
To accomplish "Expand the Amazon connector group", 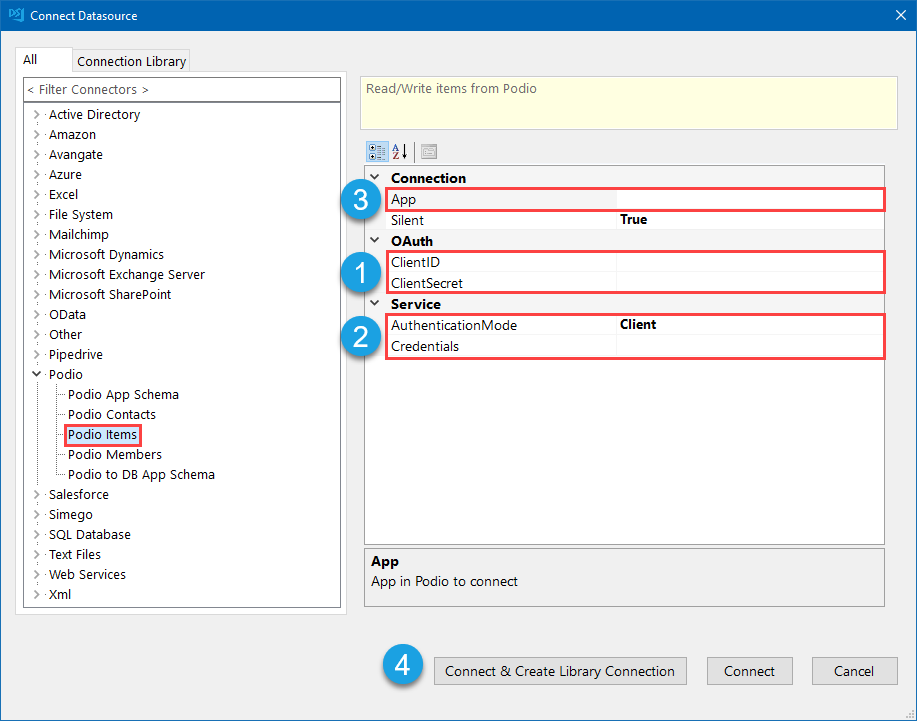I will [x=36, y=134].
